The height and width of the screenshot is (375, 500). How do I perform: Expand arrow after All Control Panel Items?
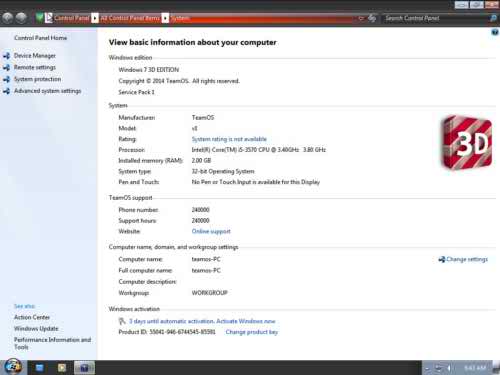165,18
